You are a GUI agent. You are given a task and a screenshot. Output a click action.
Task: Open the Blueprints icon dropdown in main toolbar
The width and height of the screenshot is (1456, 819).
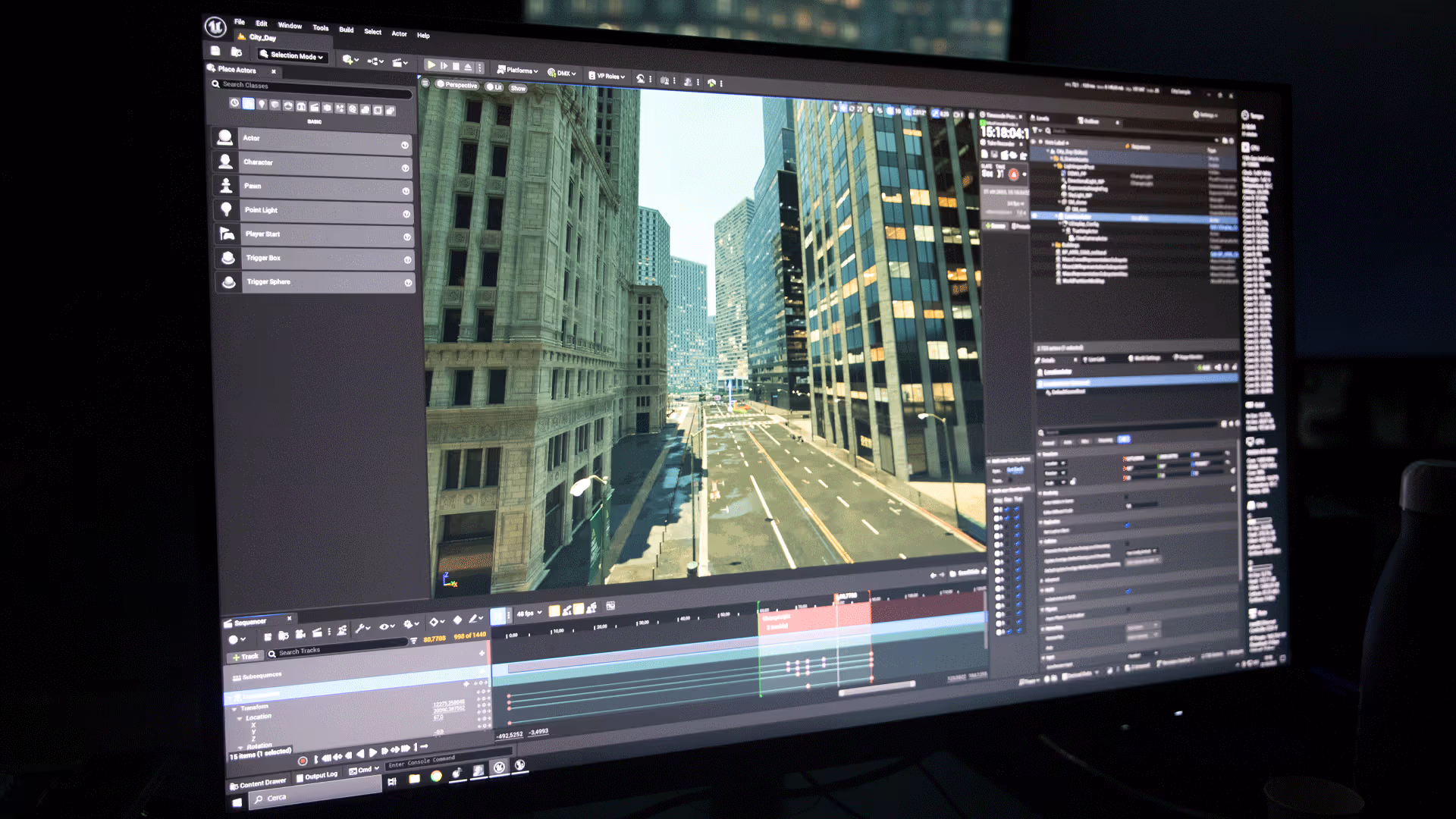tap(375, 61)
